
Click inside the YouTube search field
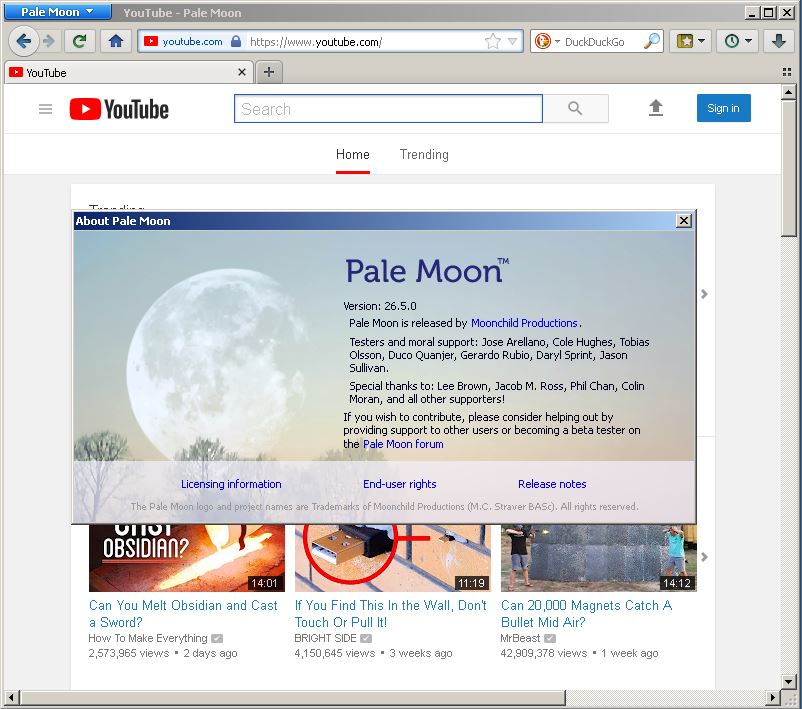(x=388, y=108)
